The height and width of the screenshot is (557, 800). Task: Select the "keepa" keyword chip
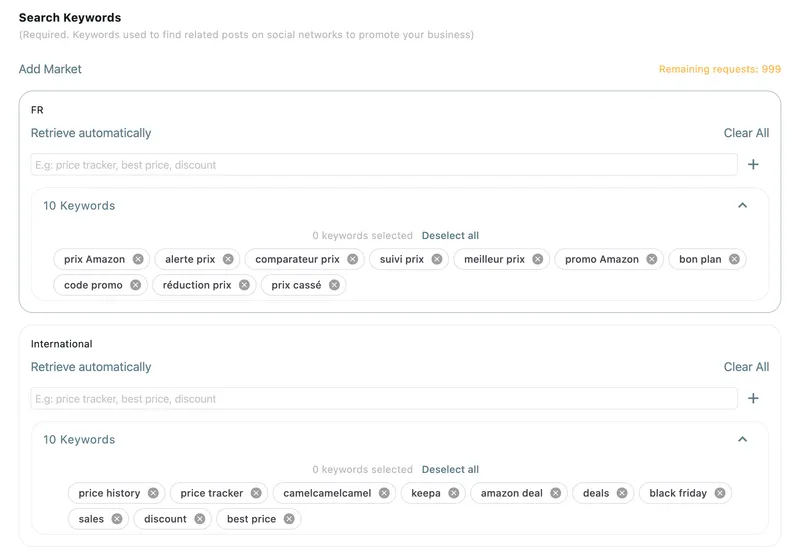pyautogui.click(x=426, y=493)
